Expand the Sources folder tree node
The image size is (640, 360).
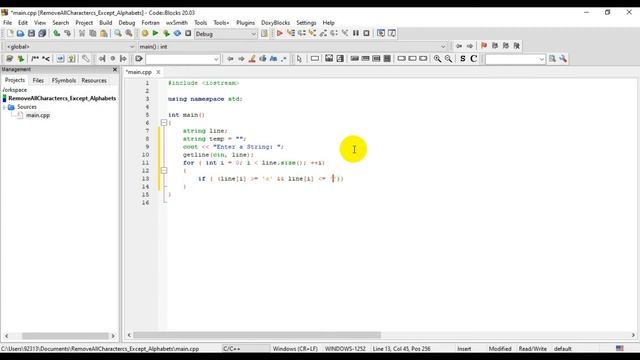4,107
